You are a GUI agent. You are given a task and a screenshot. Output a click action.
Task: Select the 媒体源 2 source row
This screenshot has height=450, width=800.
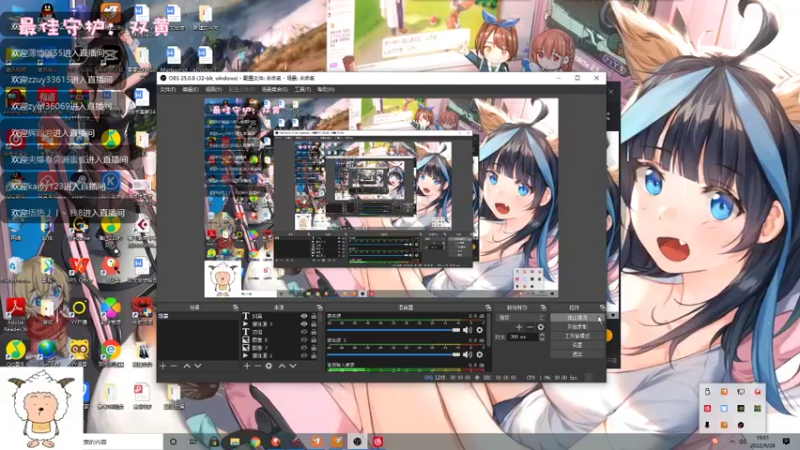click(279, 356)
